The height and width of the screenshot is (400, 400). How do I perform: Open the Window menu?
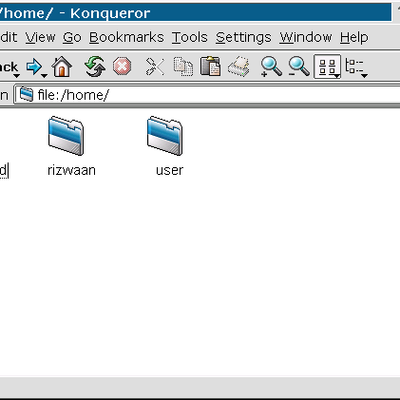tap(306, 37)
